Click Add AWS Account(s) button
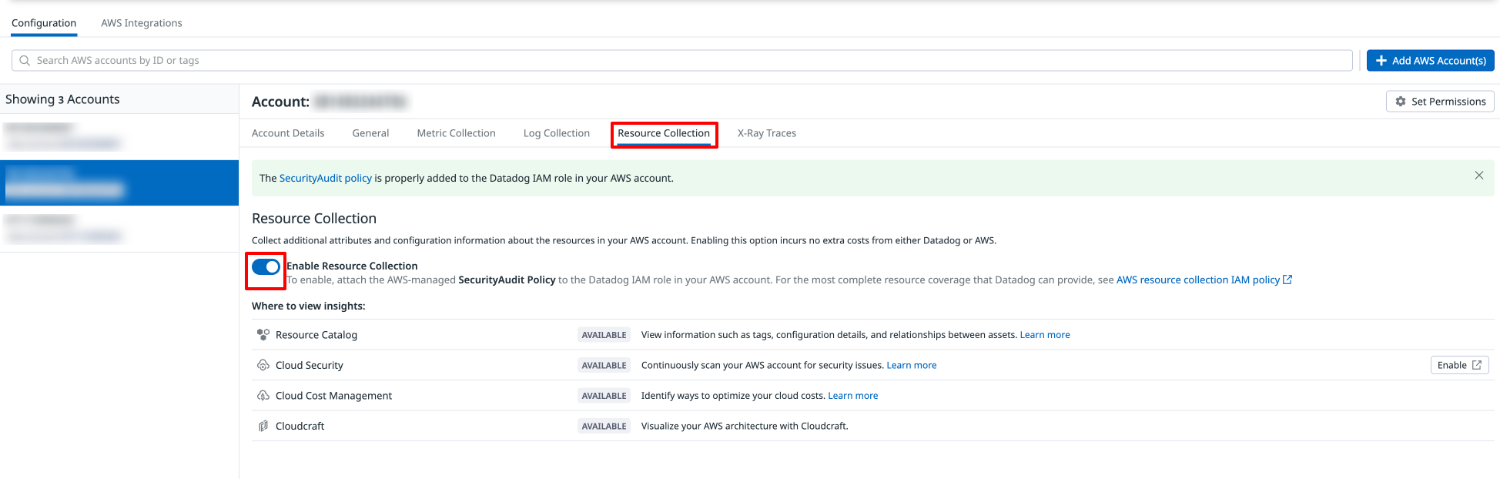This screenshot has height=479, width=1500. click(1431, 61)
